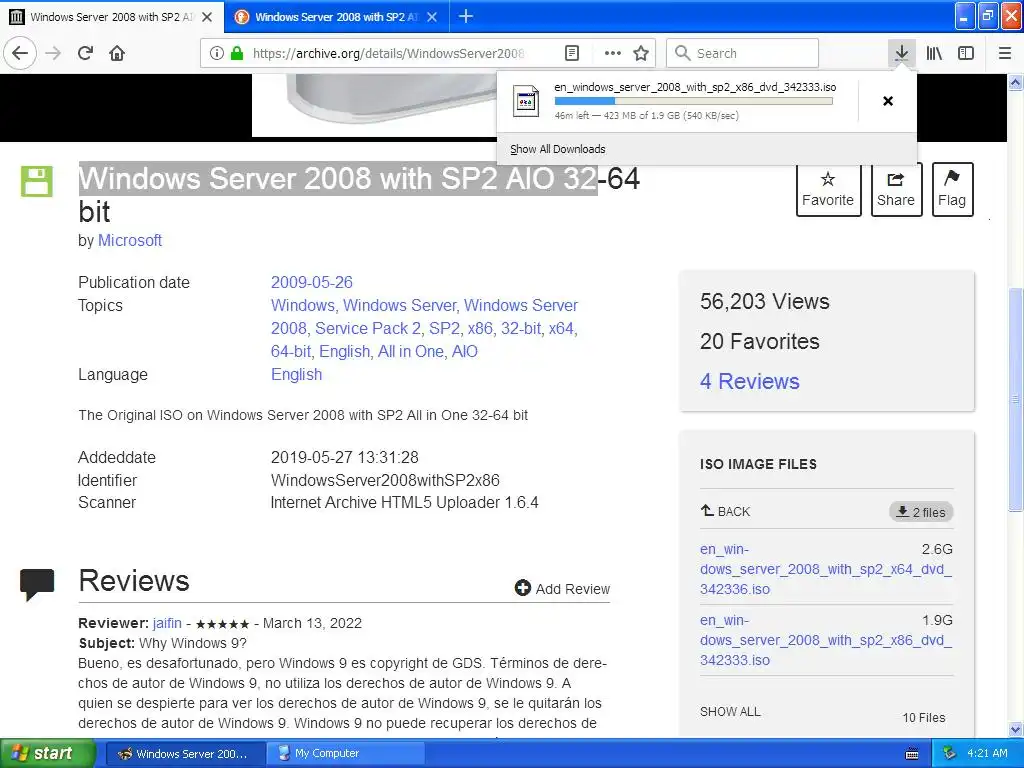Image resolution: width=1024 pixels, height=768 pixels.
Task: Click the network tray icon near clock
Action: 949,754
